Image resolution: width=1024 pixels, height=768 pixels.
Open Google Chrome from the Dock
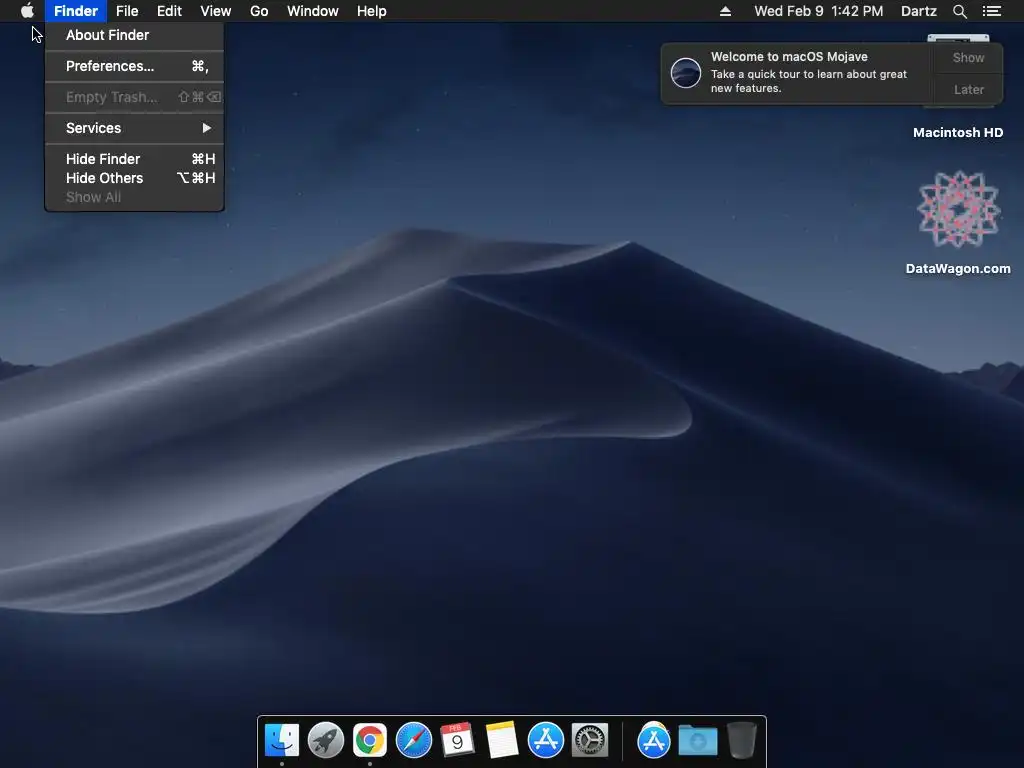[x=370, y=740]
